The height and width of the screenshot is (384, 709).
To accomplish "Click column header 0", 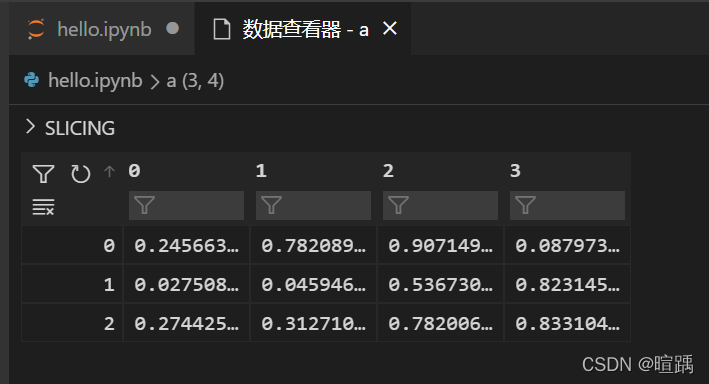I will [134, 171].
